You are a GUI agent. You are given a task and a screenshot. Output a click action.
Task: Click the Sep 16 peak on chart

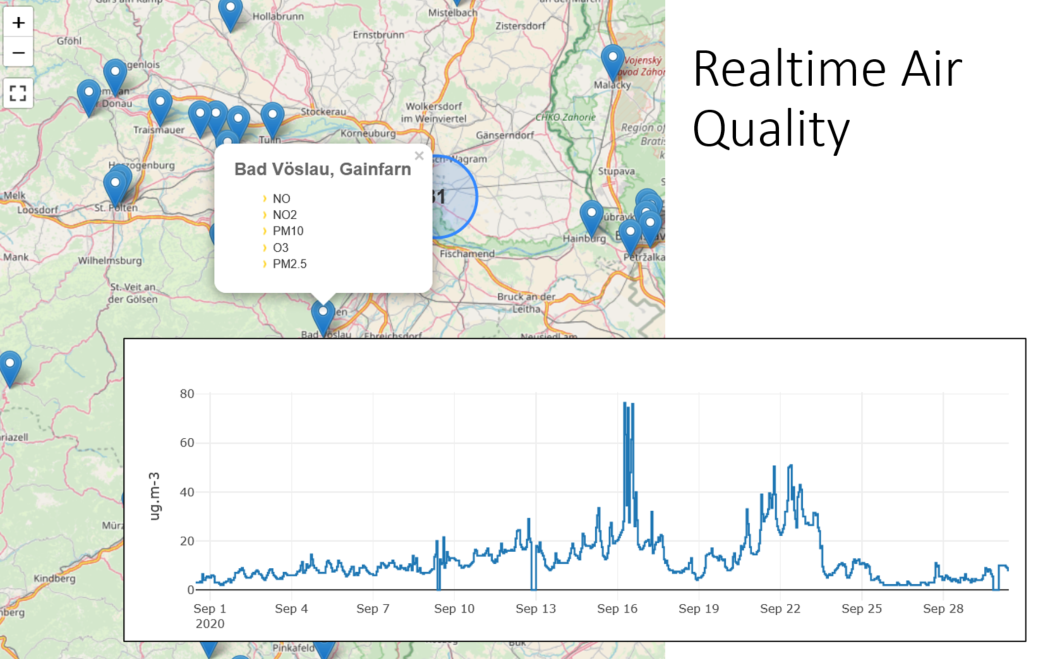[x=625, y=404]
